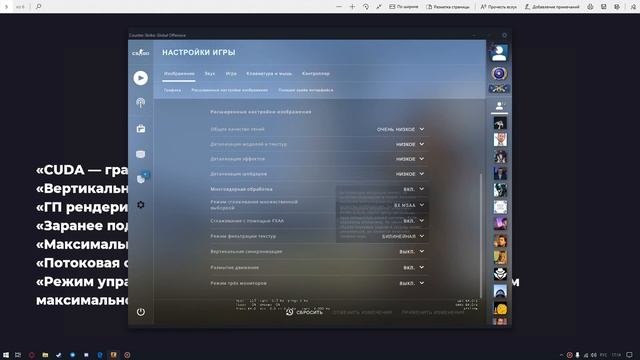Viewport: 640px width, 360px height.
Task: Zoom out with the minus icon
Action: pyautogui.click(x=339, y=7)
